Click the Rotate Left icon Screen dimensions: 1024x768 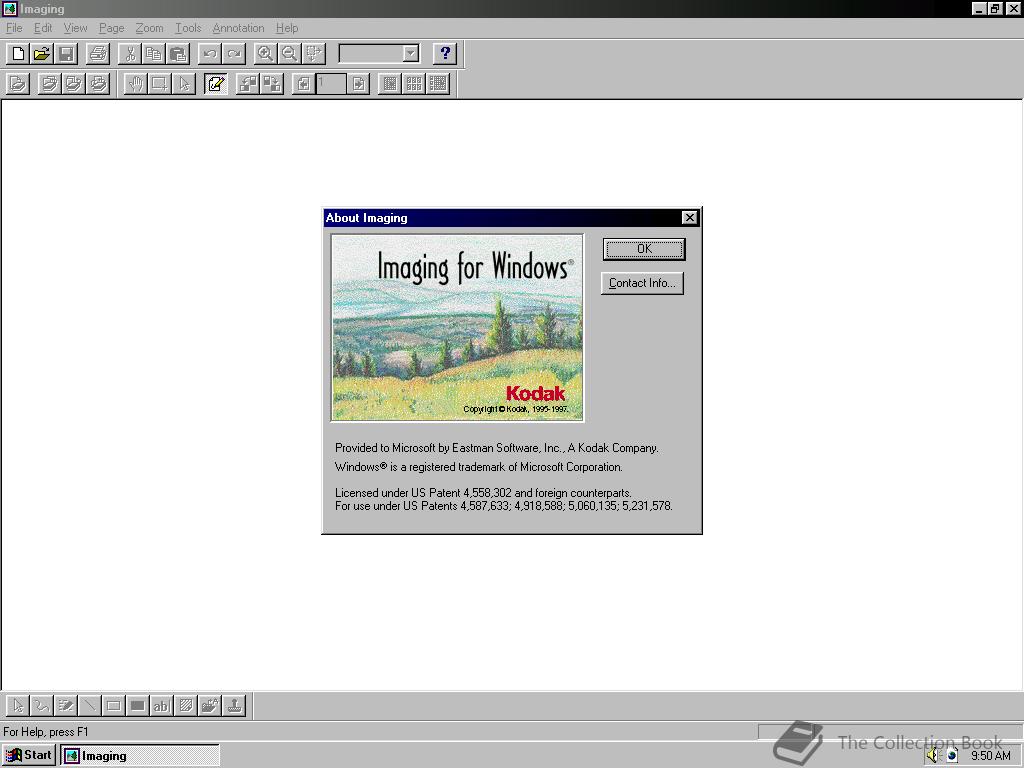coord(248,84)
